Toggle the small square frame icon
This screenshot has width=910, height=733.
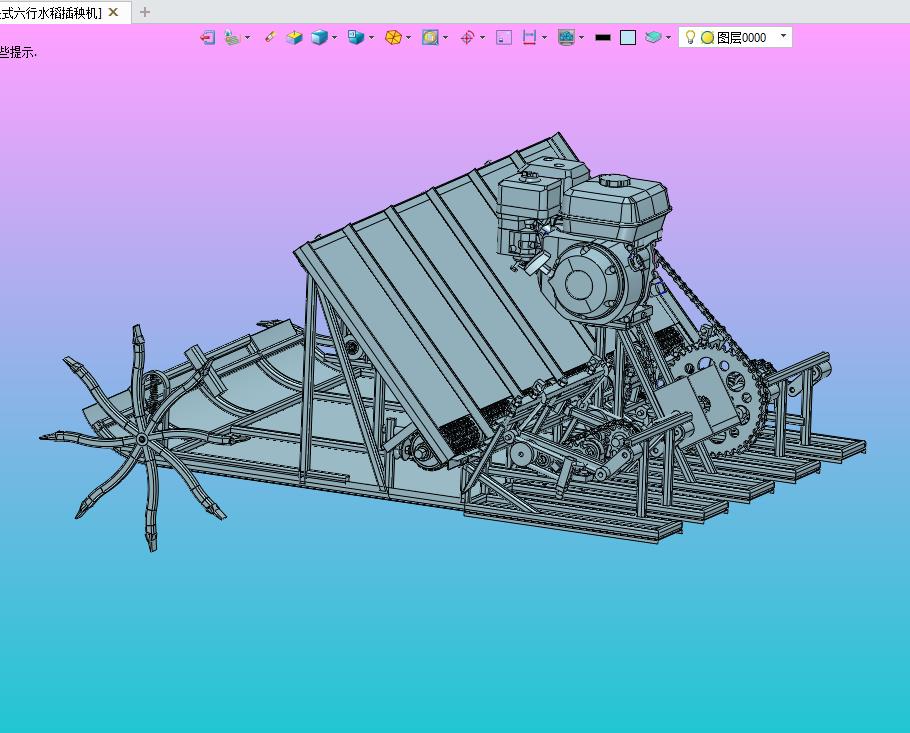click(x=504, y=37)
